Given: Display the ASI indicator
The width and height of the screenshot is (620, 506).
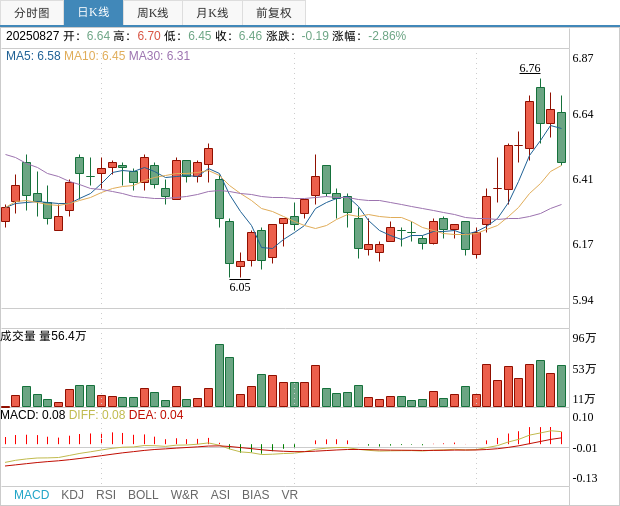Looking at the screenshot, I should coord(220,494).
